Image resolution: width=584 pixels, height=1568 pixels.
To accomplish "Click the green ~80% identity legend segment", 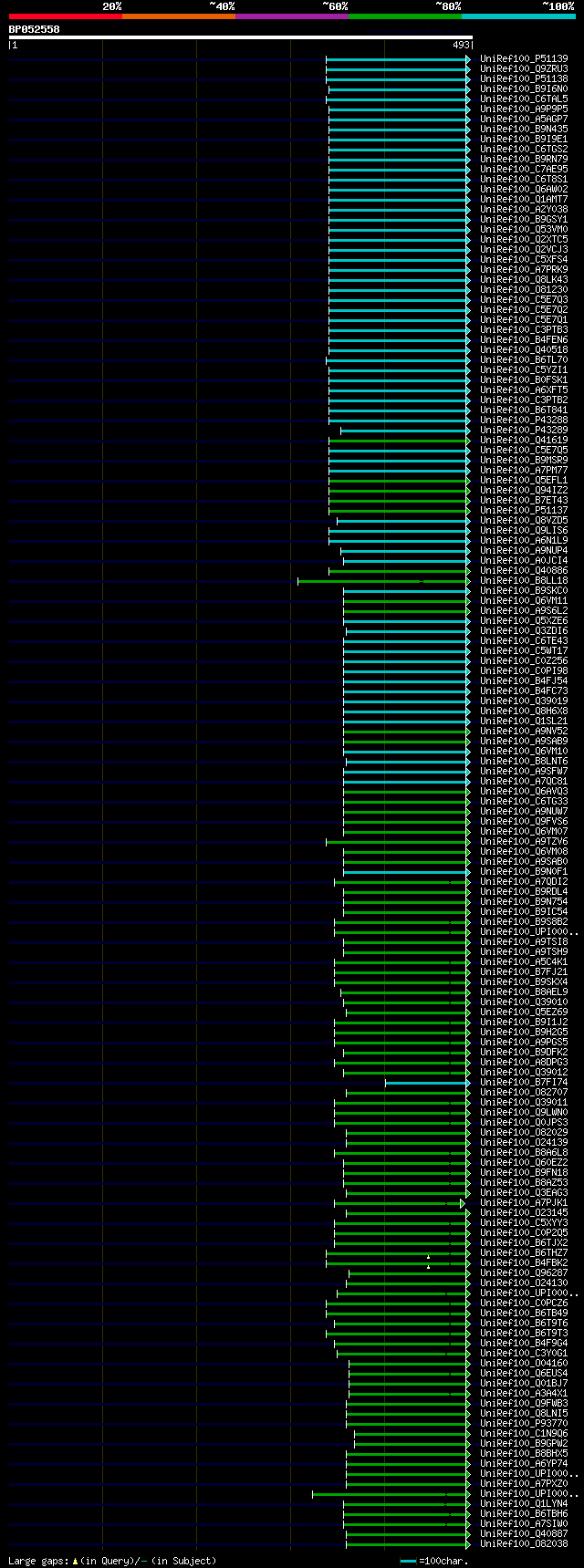I will [404, 16].
